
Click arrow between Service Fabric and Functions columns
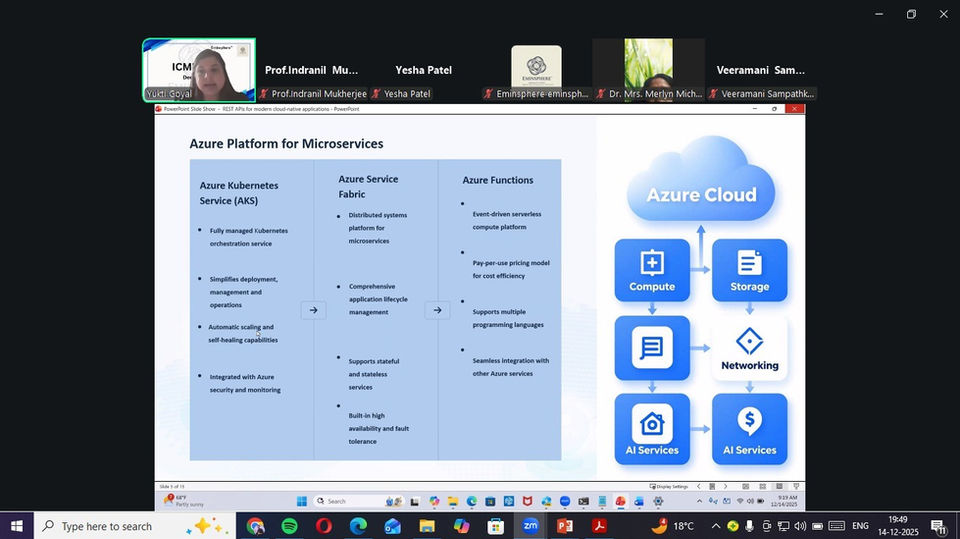click(x=437, y=310)
